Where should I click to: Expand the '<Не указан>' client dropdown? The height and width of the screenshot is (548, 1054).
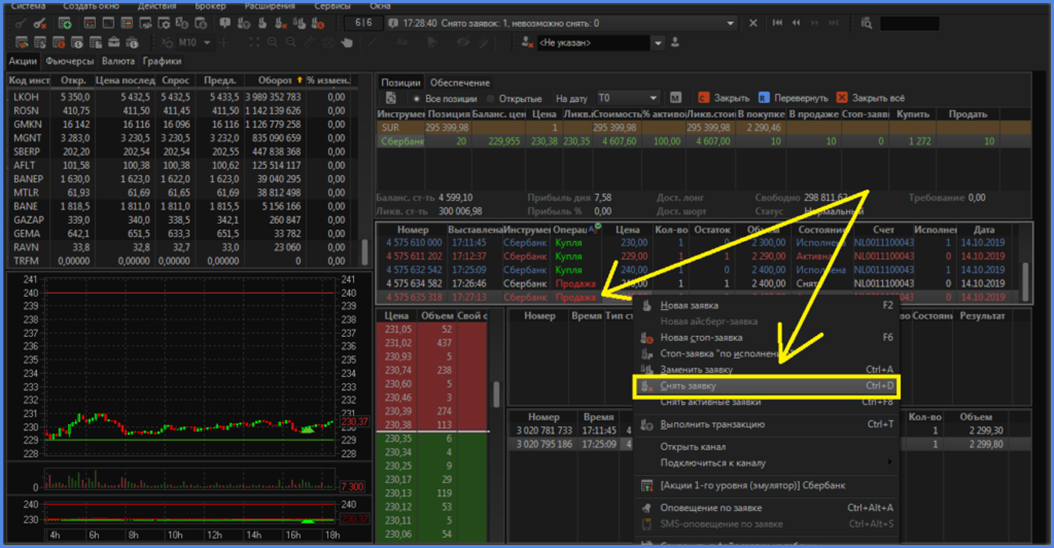pos(658,43)
